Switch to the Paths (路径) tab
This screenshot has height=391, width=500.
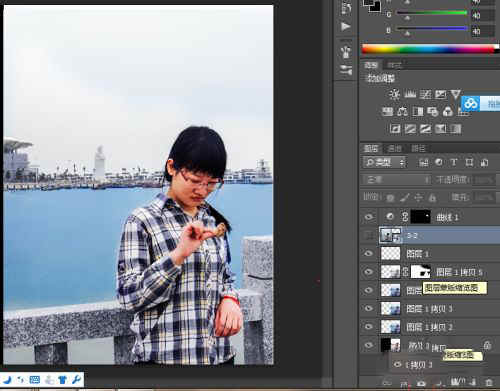[418, 148]
